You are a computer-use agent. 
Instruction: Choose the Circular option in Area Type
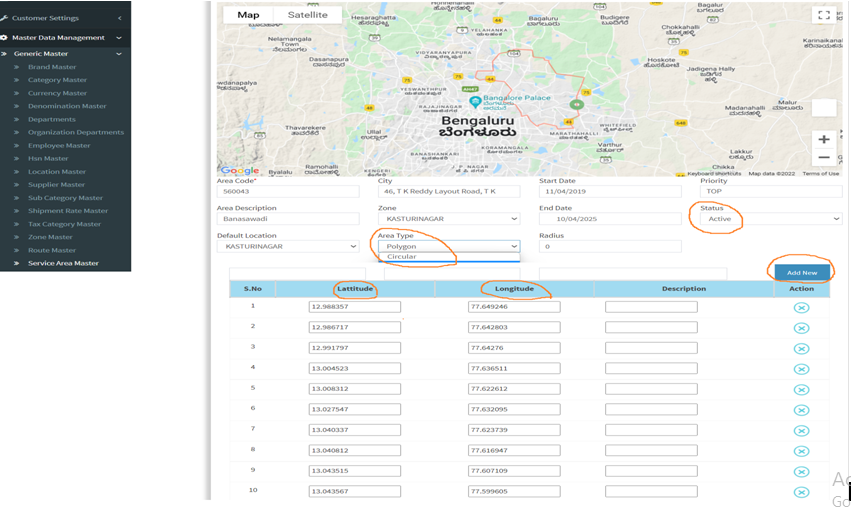[x=449, y=257]
